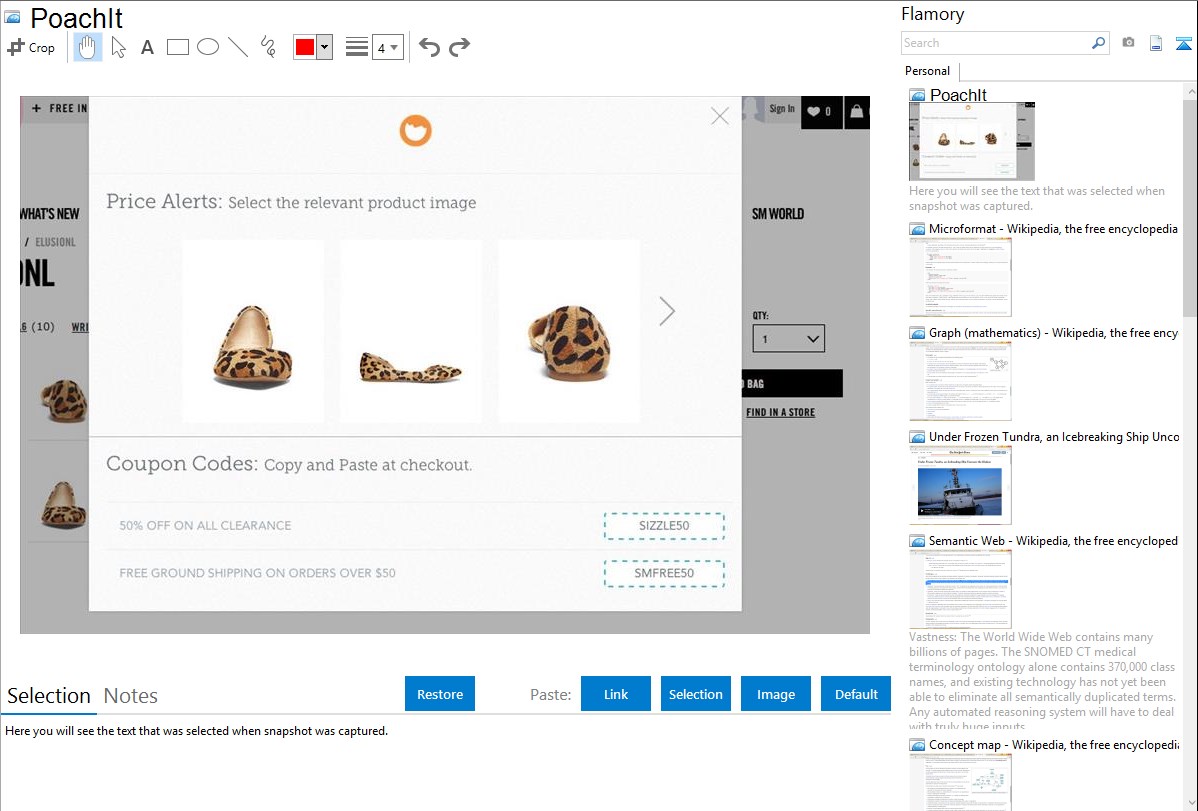Screen dimensions: 1198x811
Task: Click the Paste Image button
Action: (x=775, y=694)
